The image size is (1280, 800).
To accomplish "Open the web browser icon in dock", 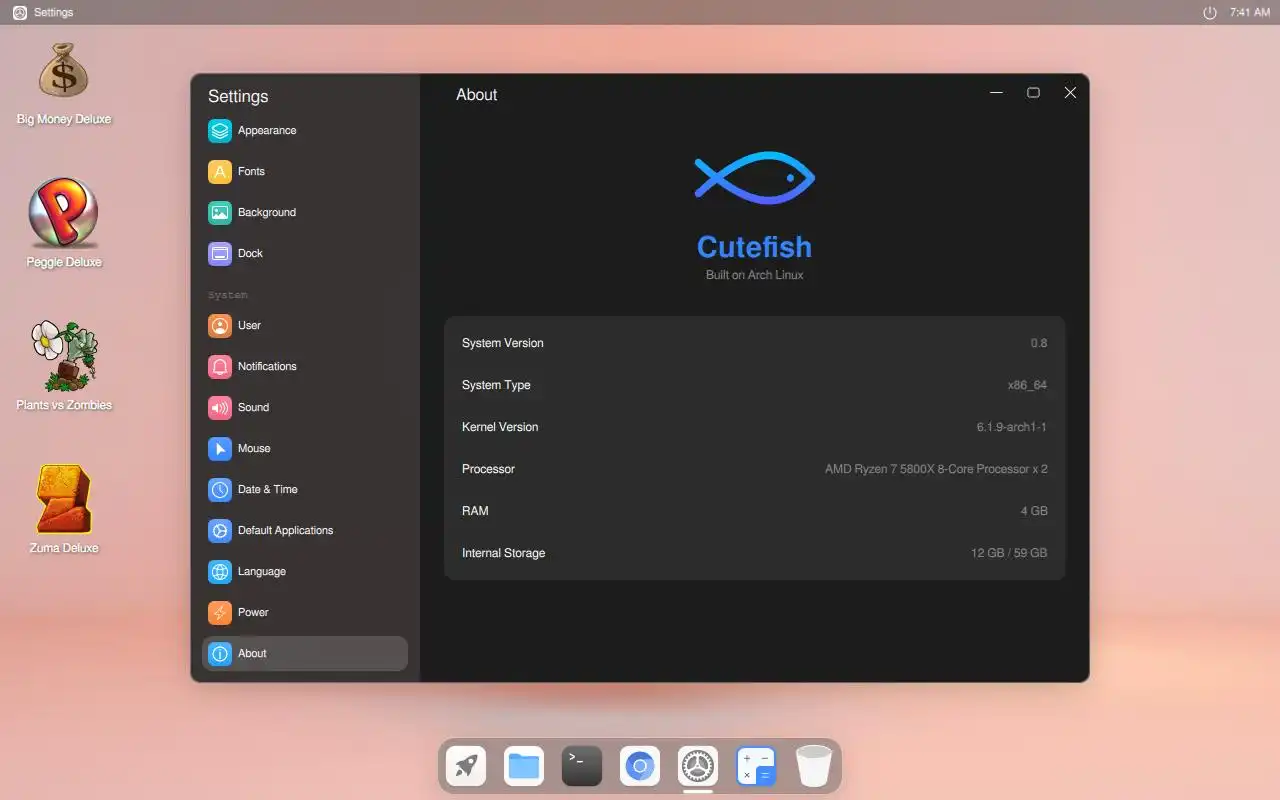I will coord(640,767).
